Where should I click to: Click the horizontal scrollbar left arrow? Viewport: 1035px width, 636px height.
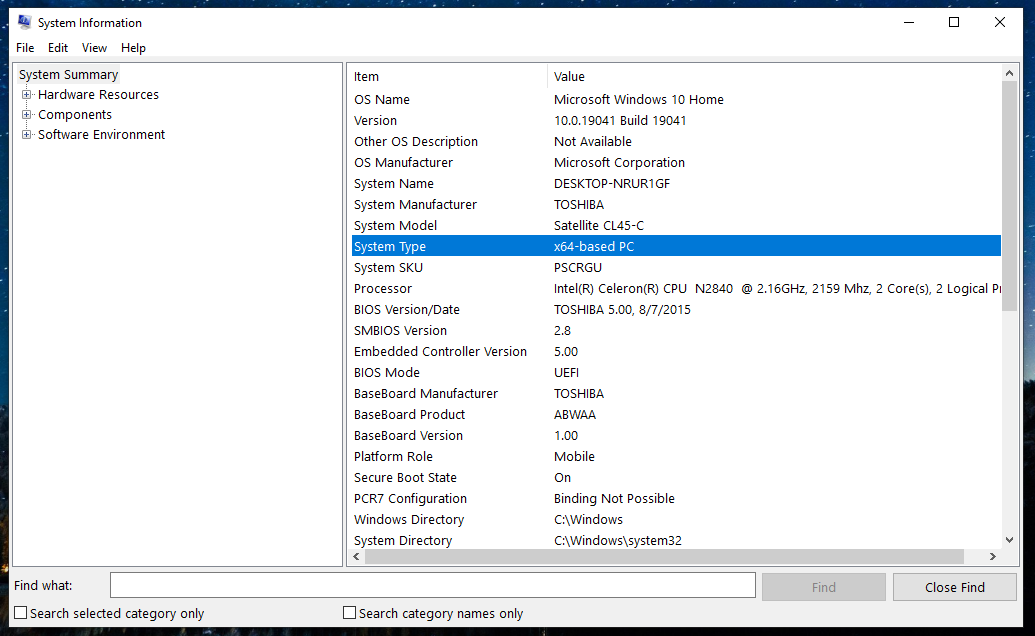coord(355,557)
